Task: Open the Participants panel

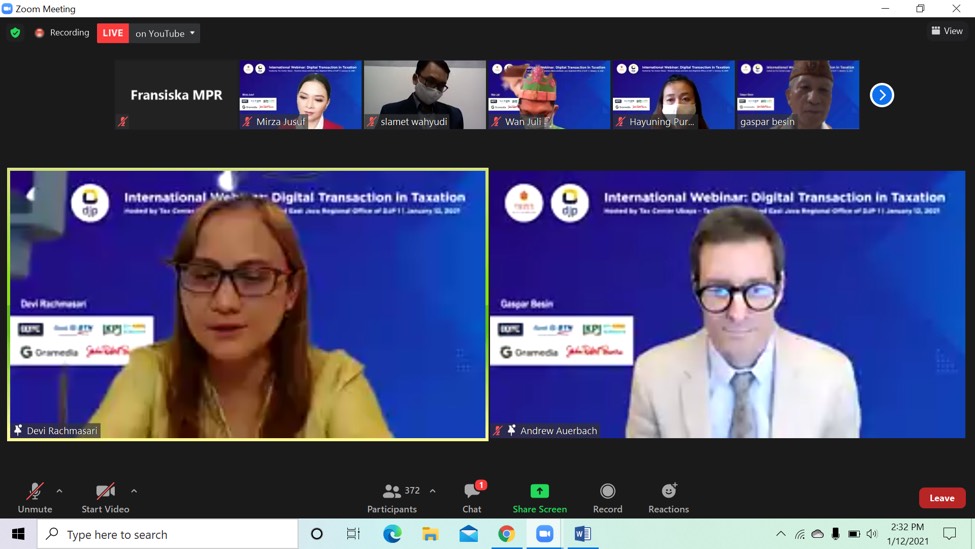Action: [392, 498]
